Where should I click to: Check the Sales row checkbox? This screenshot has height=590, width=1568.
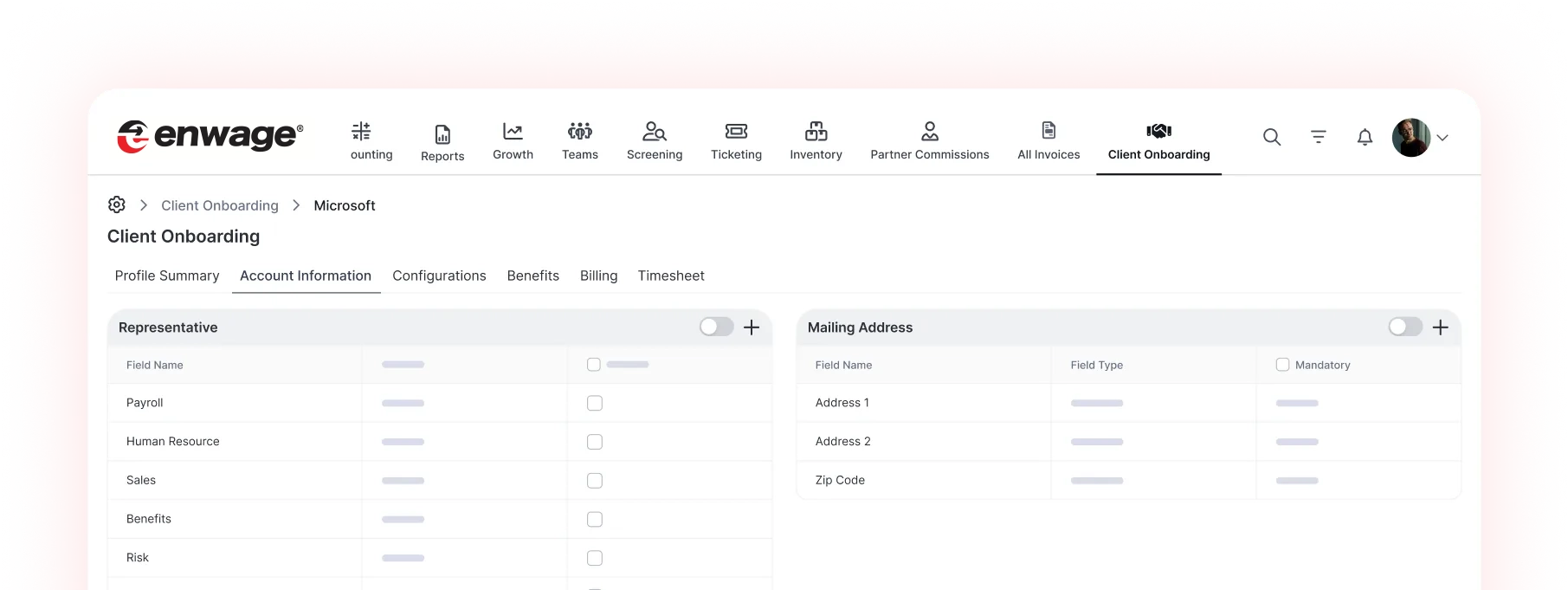pyautogui.click(x=595, y=481)
